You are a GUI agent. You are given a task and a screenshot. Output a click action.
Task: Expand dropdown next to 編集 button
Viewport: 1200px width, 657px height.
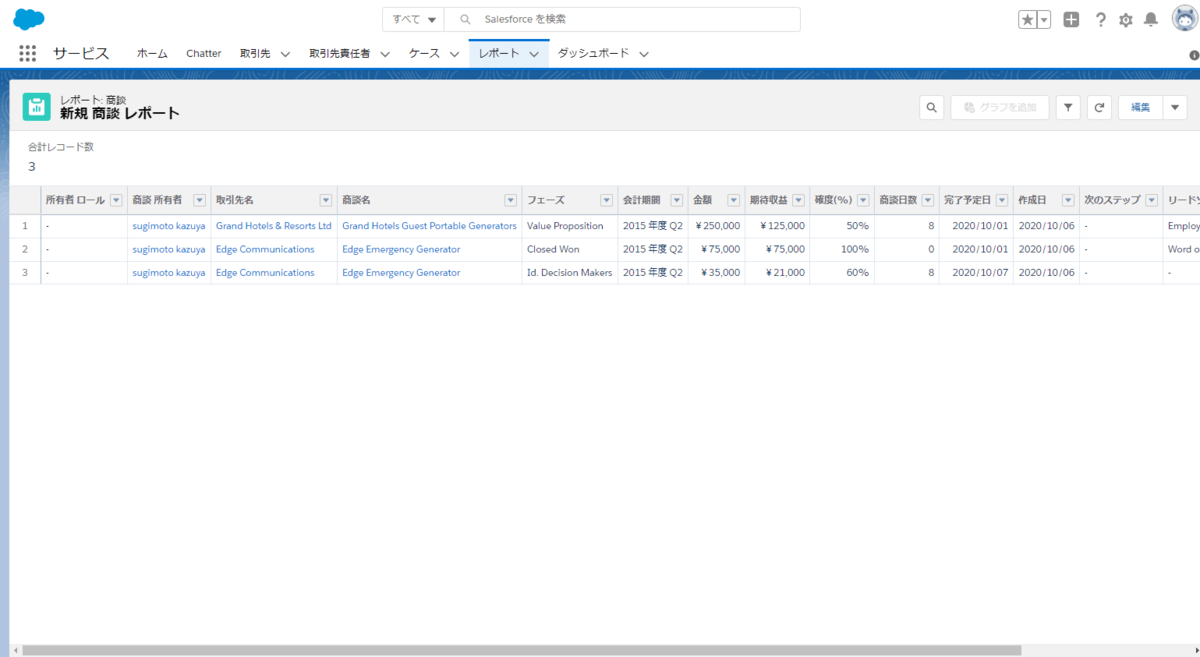coord(1174,108)
